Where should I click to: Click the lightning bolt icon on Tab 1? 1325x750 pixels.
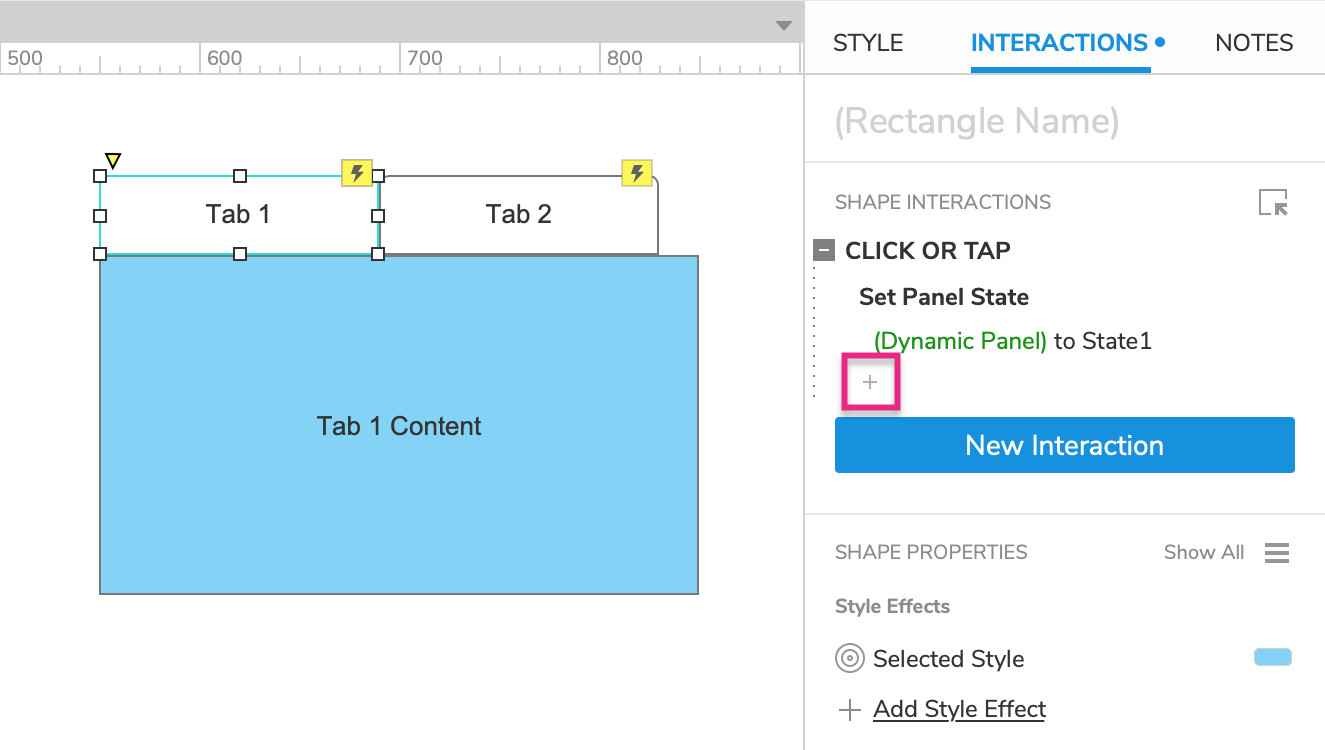pyautogui.click(x=357, y=173)
